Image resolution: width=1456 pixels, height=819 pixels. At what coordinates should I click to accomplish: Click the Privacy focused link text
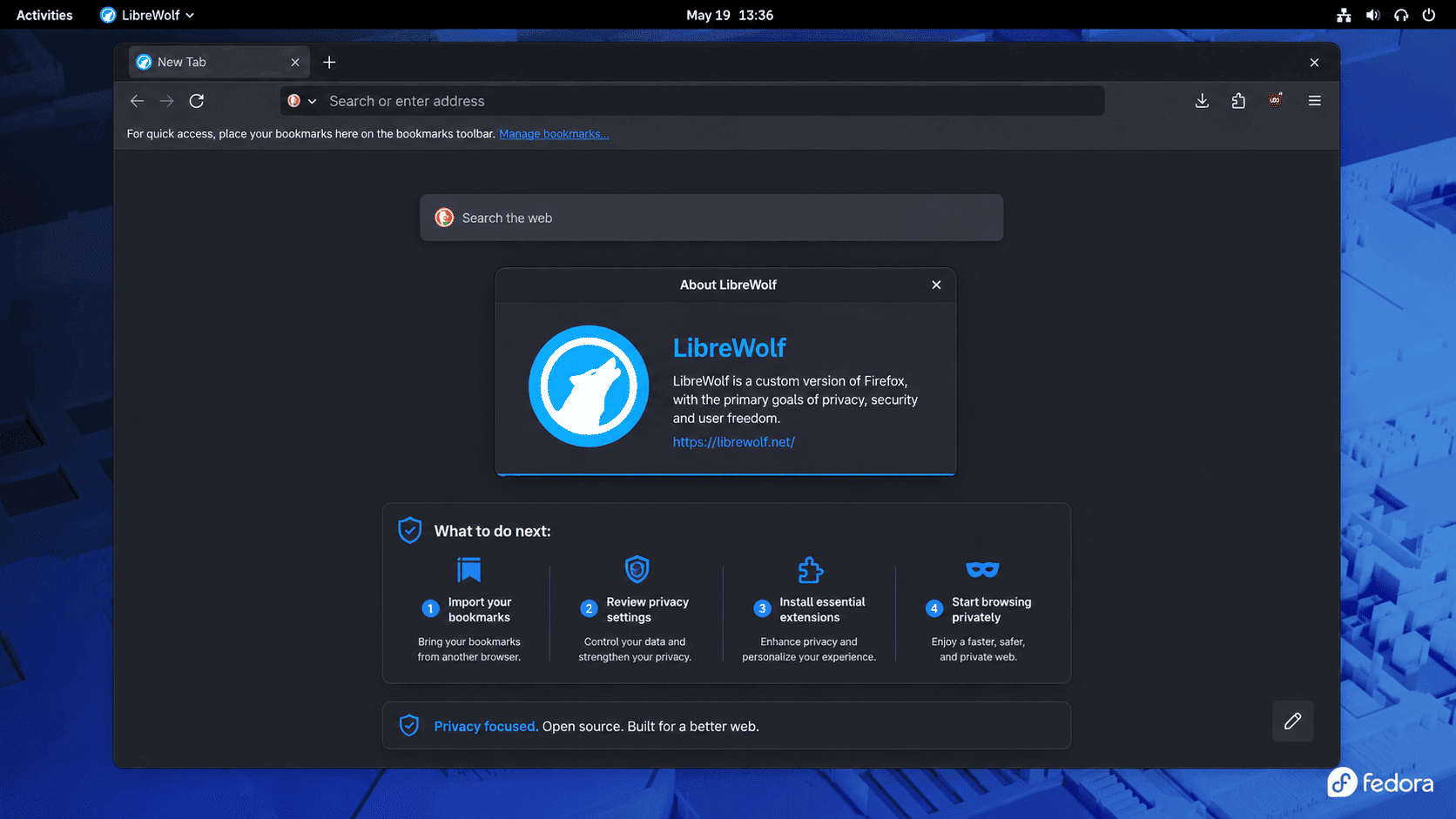[486, 727]
